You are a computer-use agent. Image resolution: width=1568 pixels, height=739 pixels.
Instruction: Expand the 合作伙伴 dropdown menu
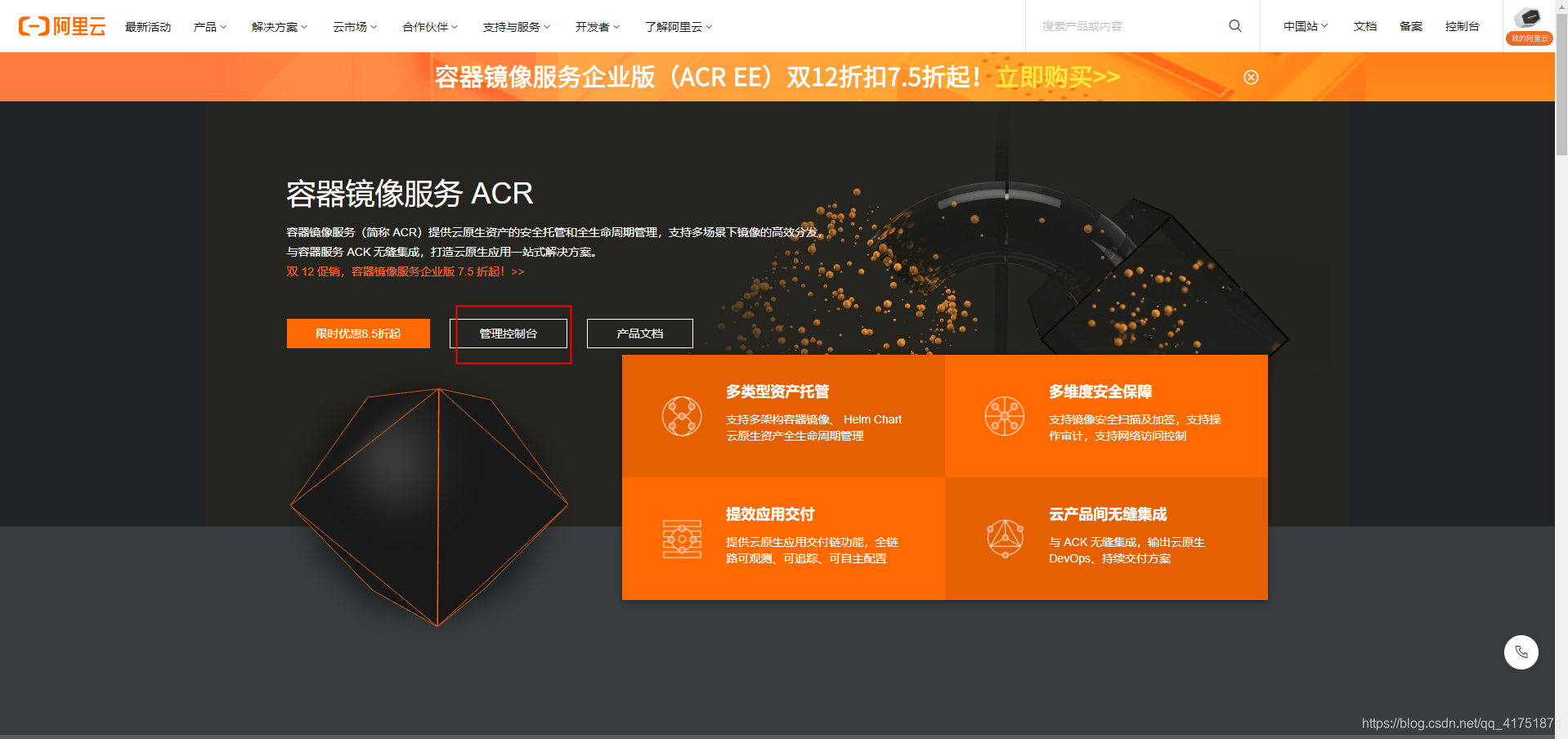(430, 27)
